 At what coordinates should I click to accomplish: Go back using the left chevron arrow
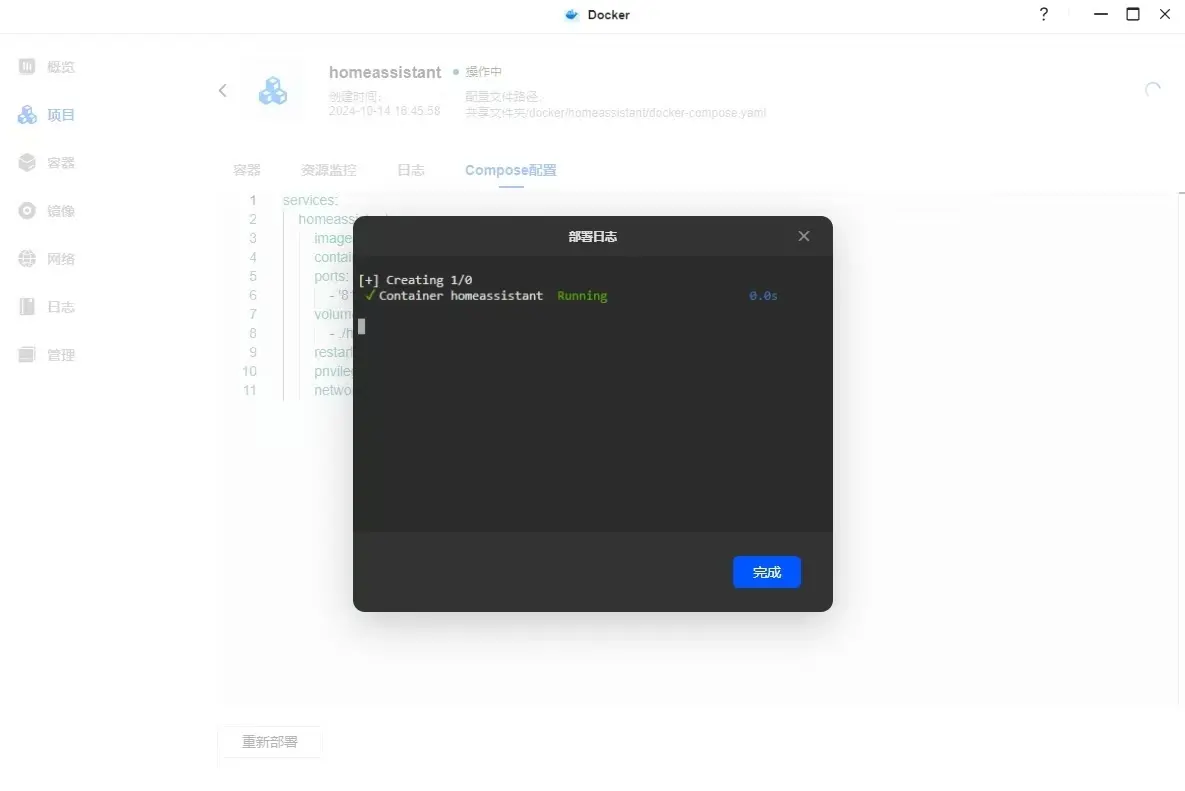click(223, 91)
